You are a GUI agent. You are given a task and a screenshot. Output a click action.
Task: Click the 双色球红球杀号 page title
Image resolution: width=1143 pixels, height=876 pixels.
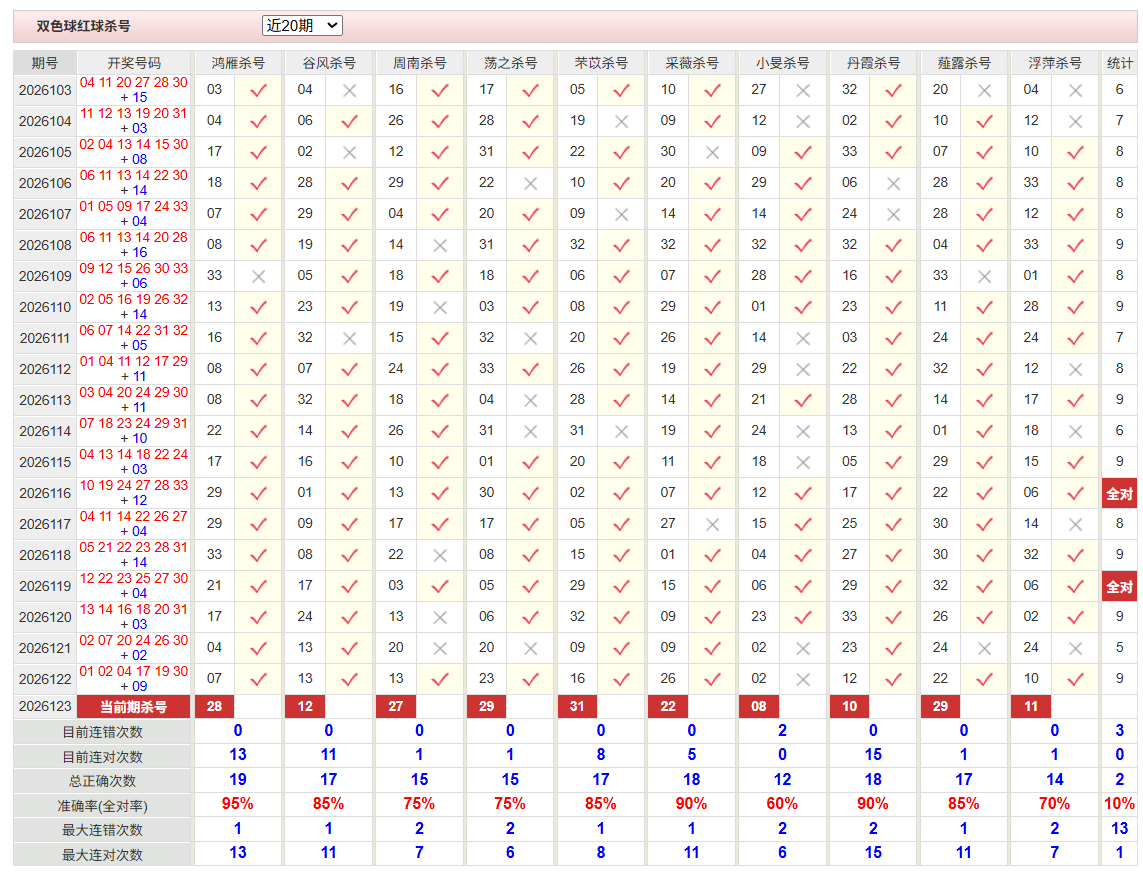tap(84, 26)
